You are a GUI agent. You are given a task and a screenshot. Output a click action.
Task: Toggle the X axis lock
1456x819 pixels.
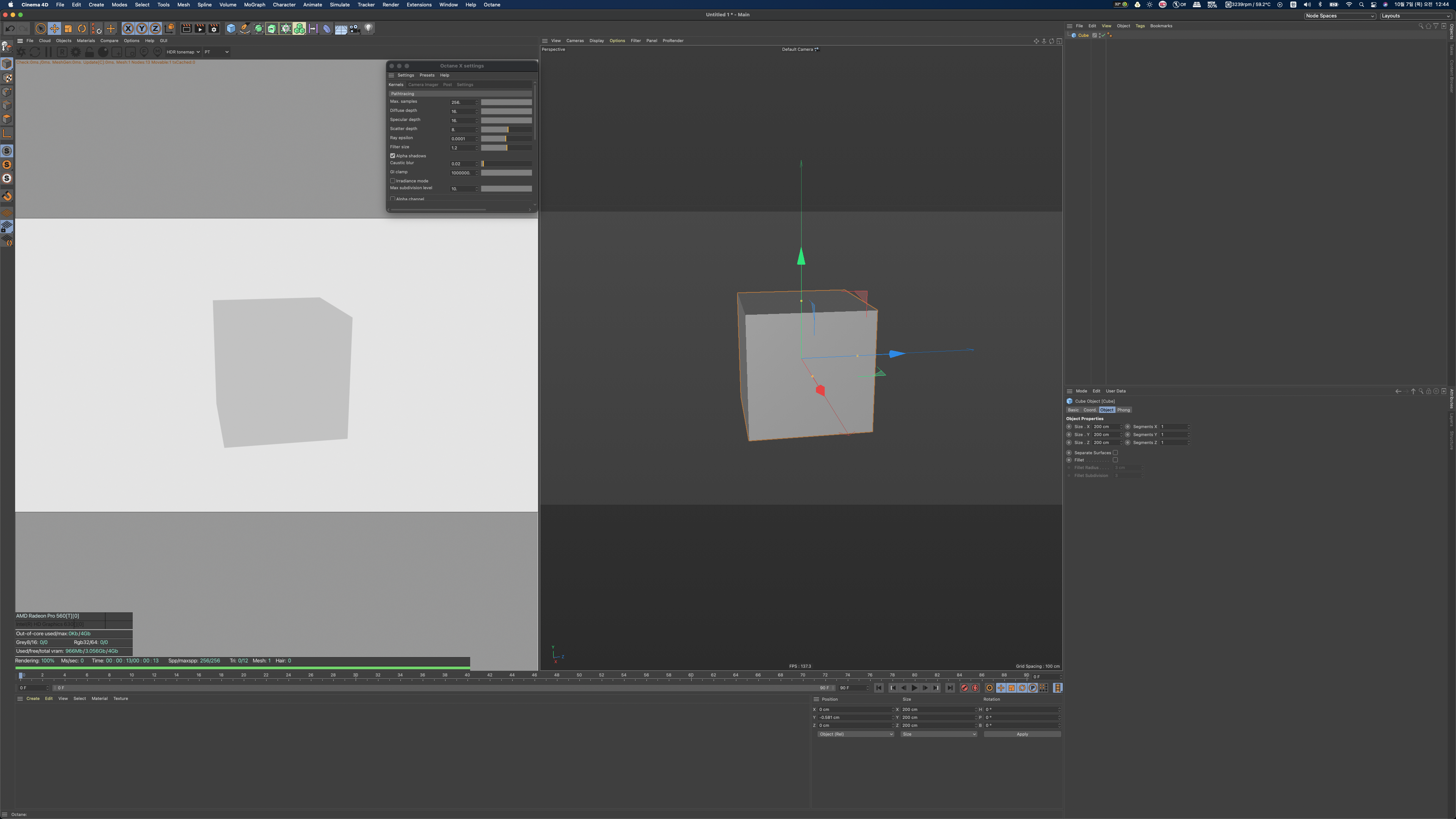click(128, 28)
